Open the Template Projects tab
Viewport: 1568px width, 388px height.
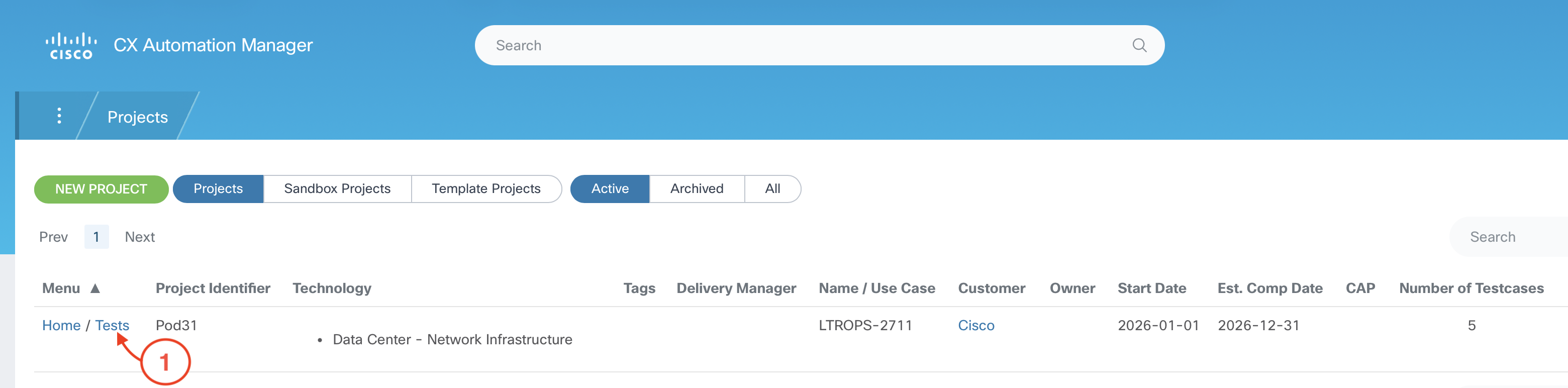coord(486,189)
